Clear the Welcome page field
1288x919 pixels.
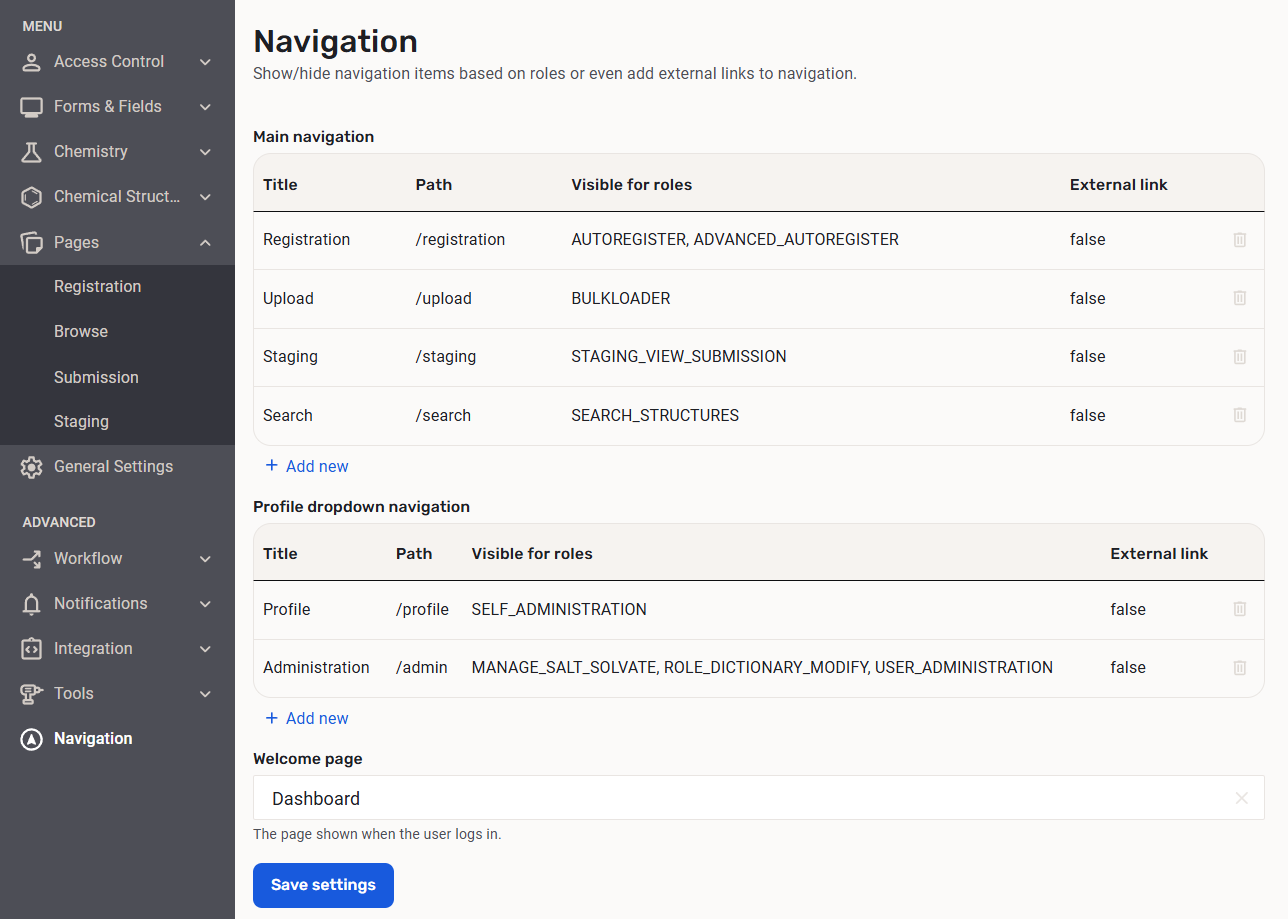1241,798
